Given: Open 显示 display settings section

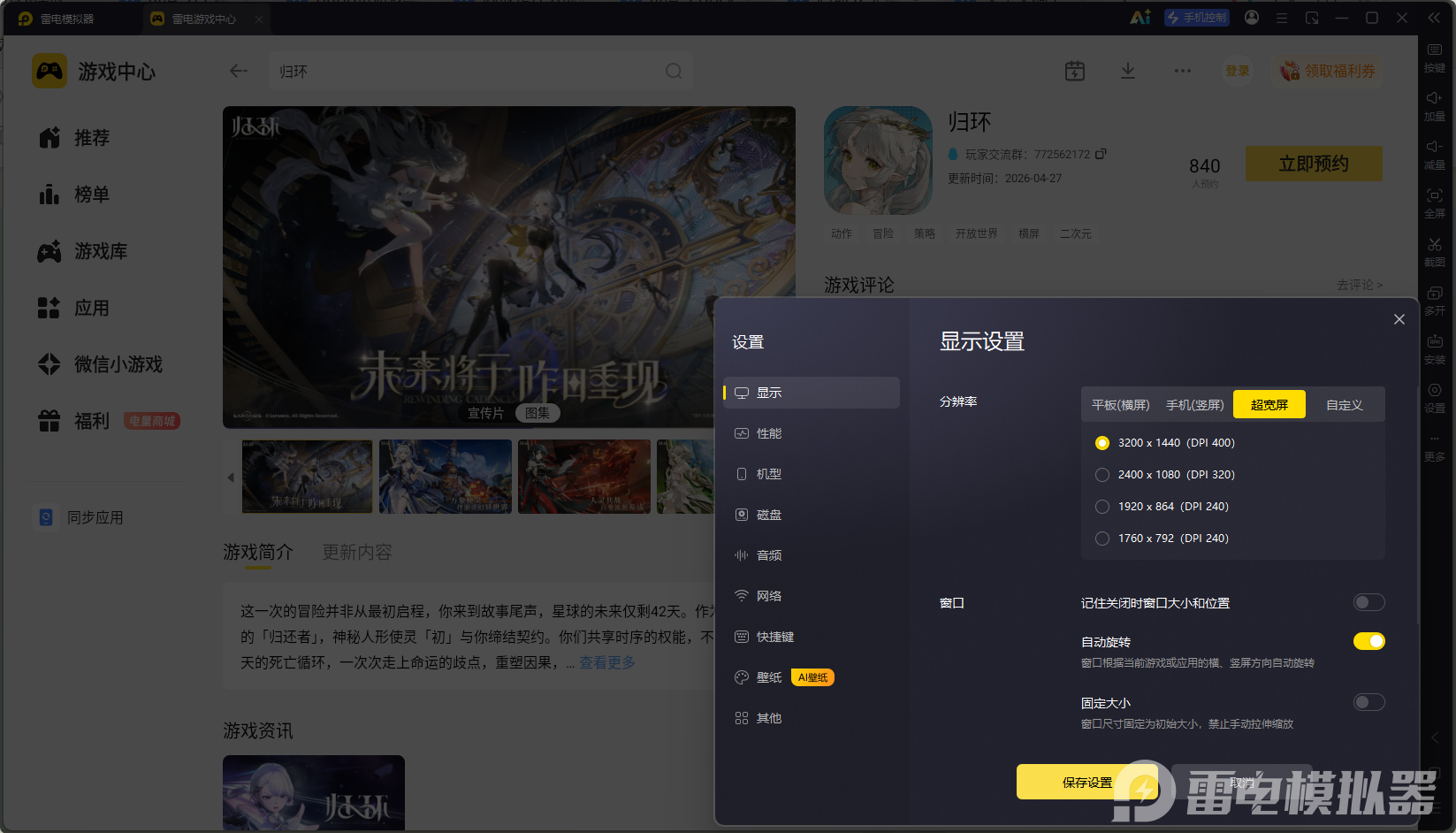Looking at the screenshot, I should pyautogui.click(x=812, y=393).
